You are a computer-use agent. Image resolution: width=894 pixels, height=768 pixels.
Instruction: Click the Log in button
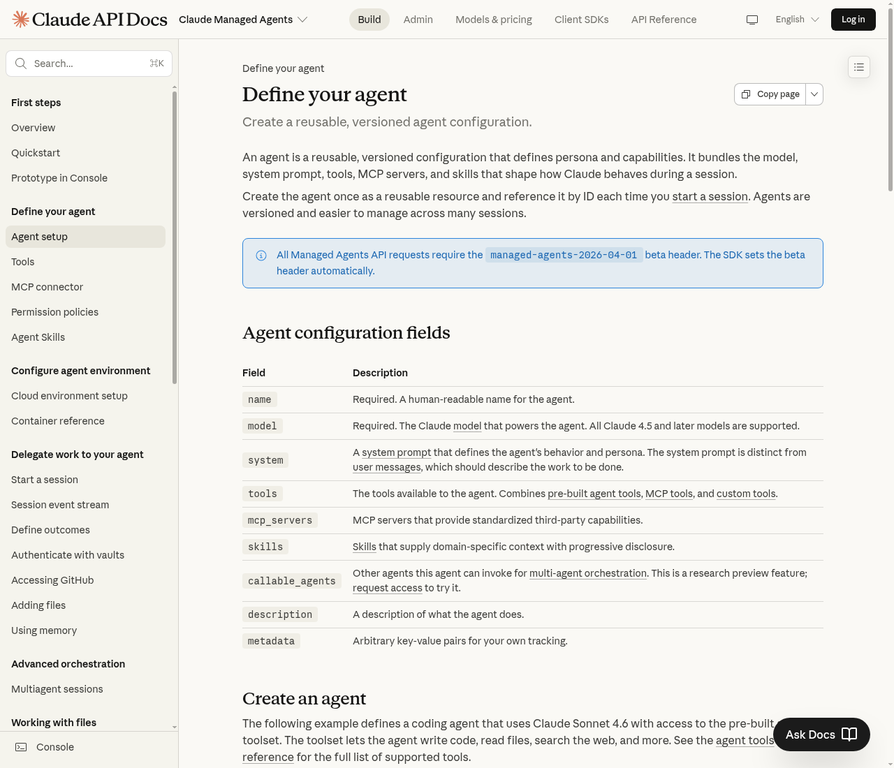pyautogui.click(x=852, y=18)
